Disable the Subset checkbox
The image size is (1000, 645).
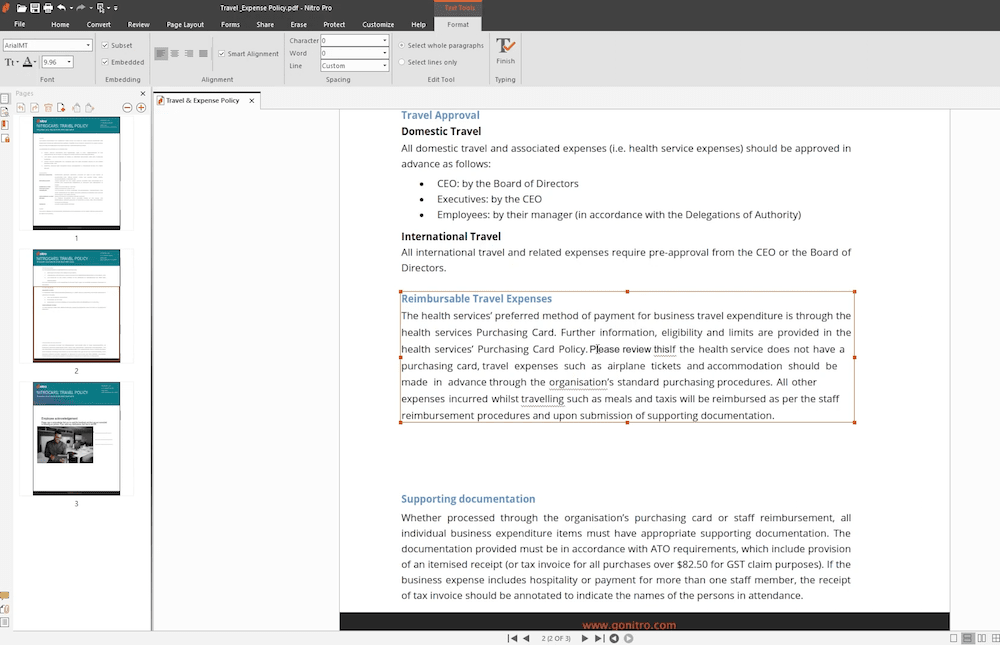tap(106, 45)
